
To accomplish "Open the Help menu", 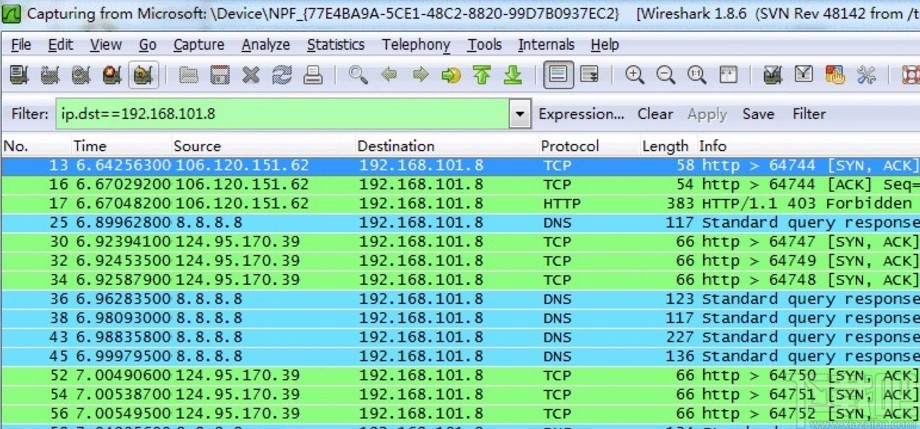I will click(x=605, y=45).
